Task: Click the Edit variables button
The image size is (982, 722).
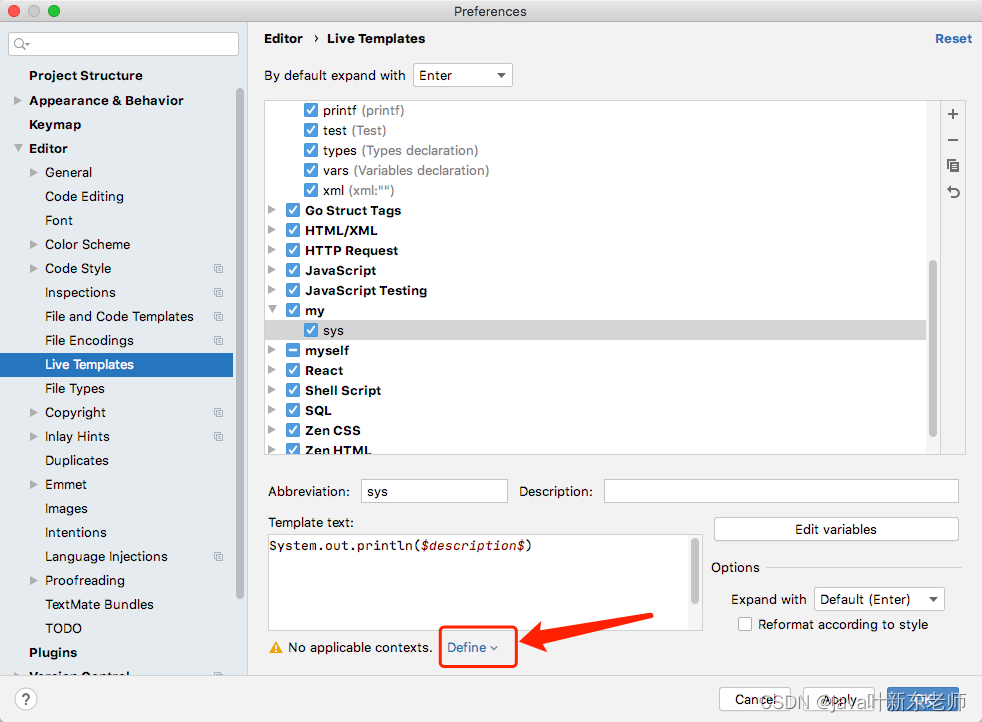Action: 836,529
